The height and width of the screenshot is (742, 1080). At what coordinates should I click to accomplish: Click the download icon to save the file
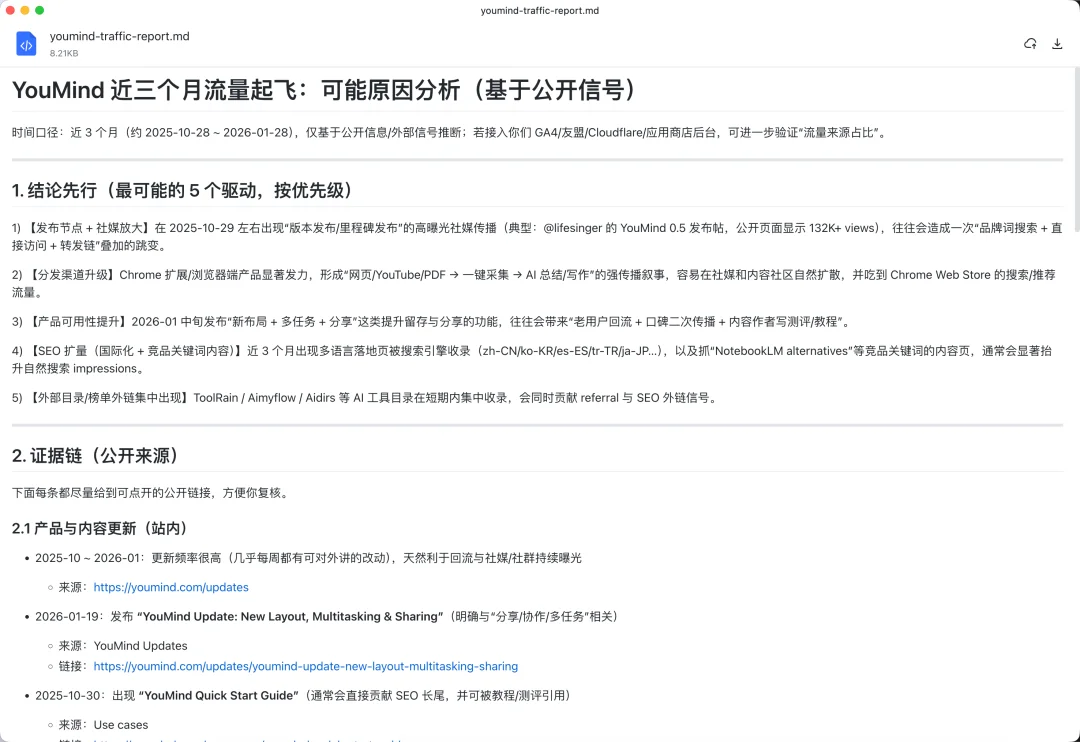point(1057,44)
